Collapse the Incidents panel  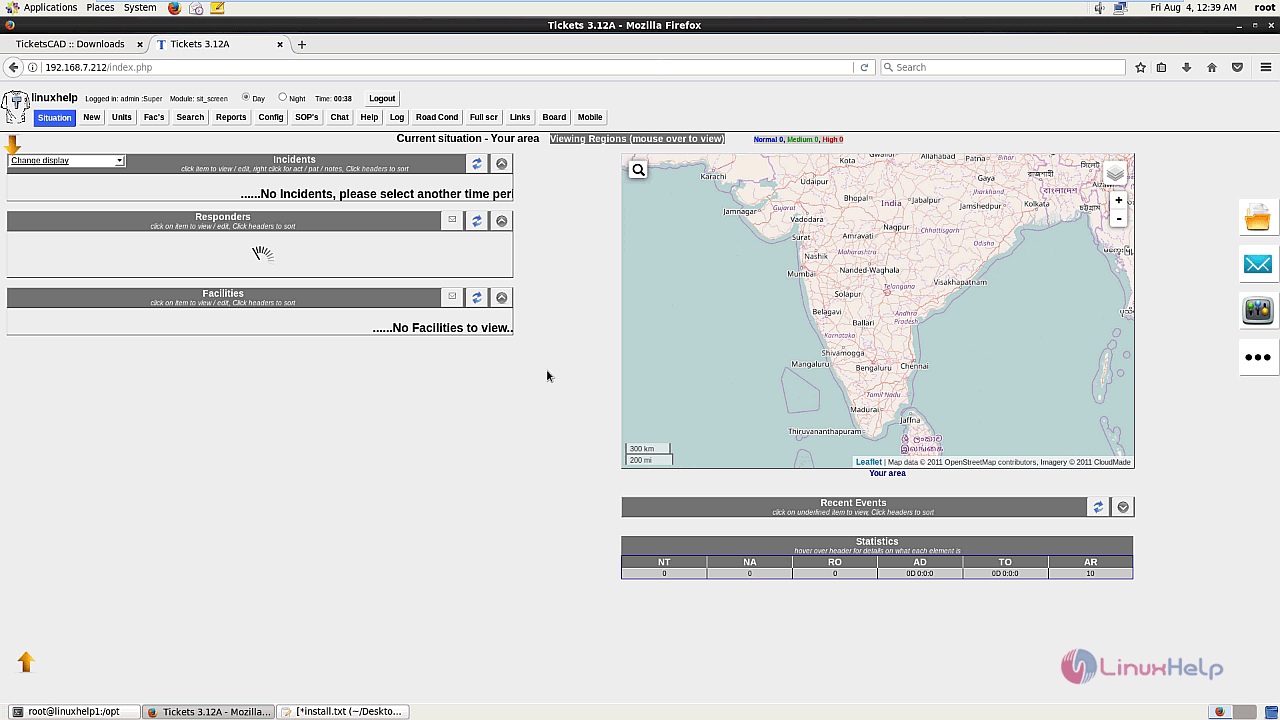(502, 164)
